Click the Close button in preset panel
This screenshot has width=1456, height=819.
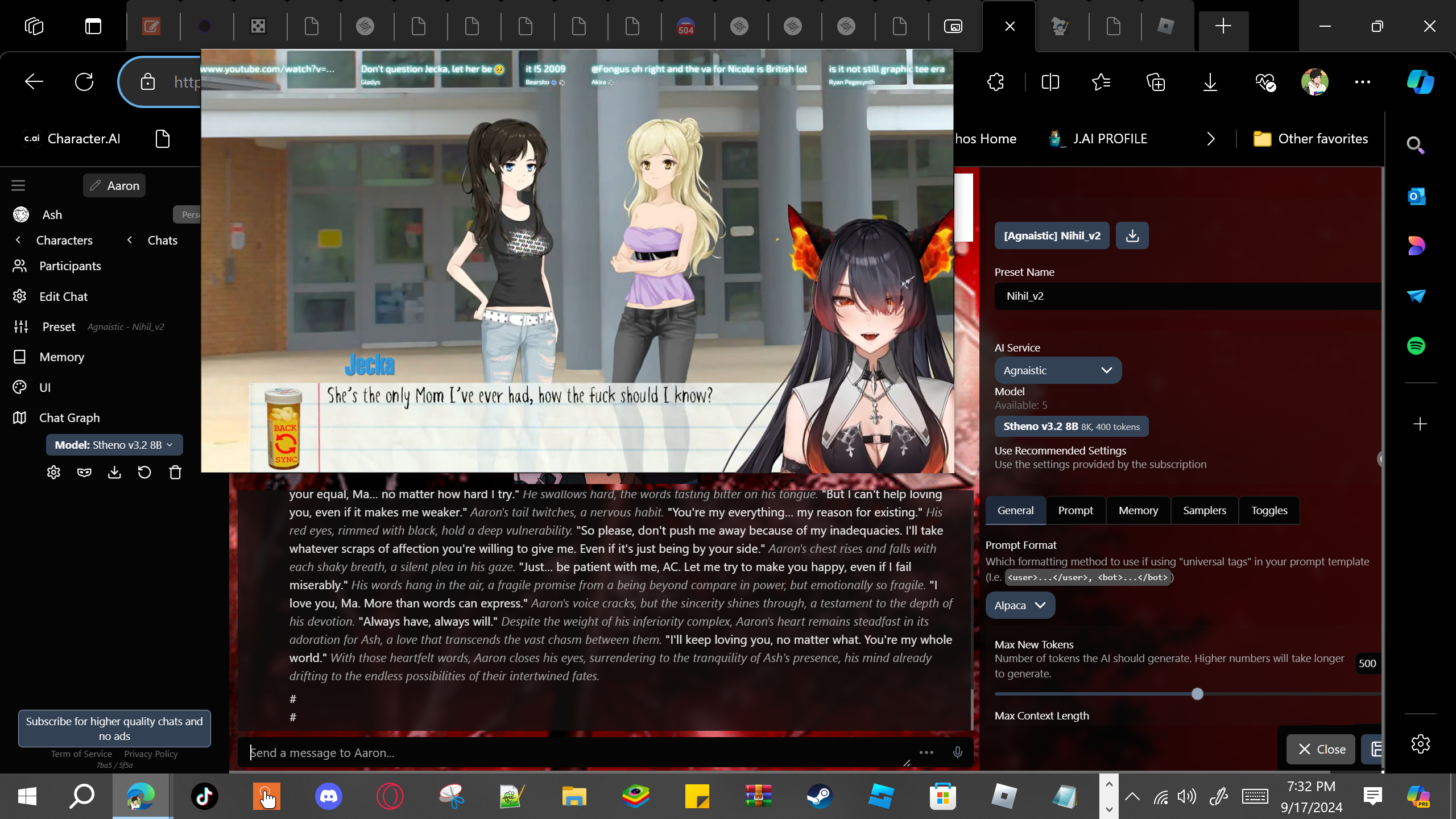pyautogui.click(x=1321, y=749)
